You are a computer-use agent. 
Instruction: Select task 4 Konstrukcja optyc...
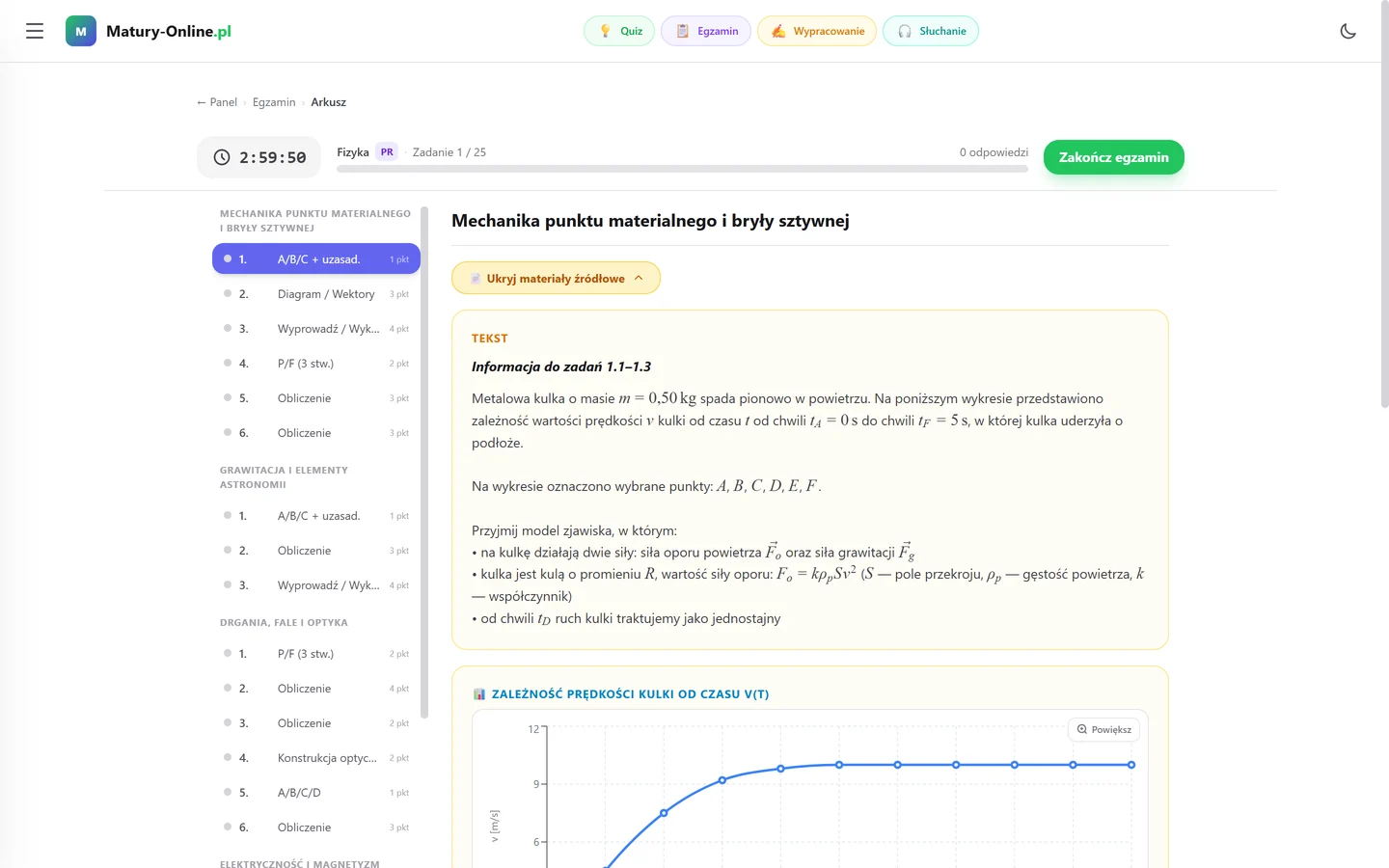pos(316,758)
